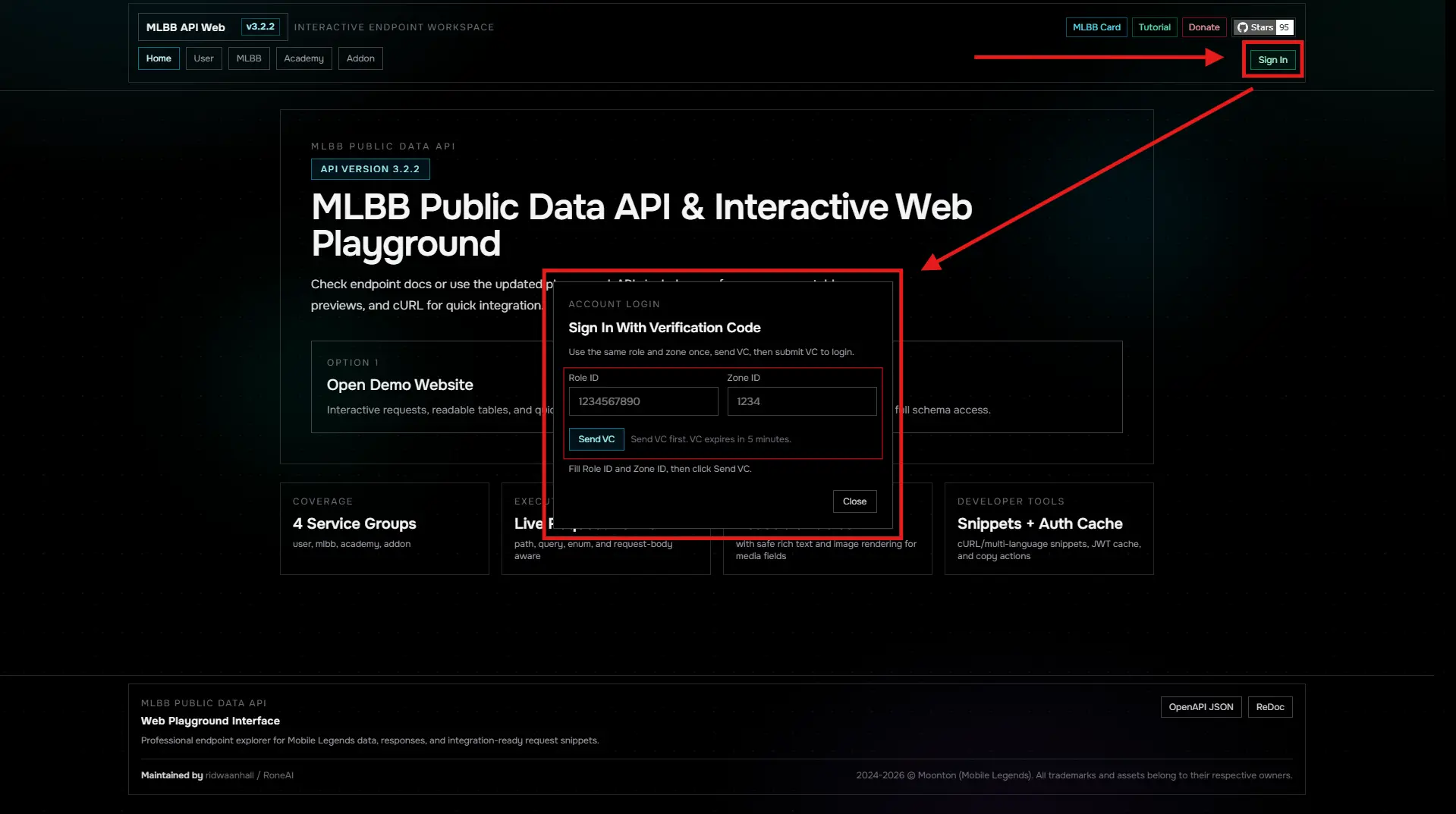The image size is (1456, 814).
Task: Open the MLBB Card link
Action: coord(1096,27)
